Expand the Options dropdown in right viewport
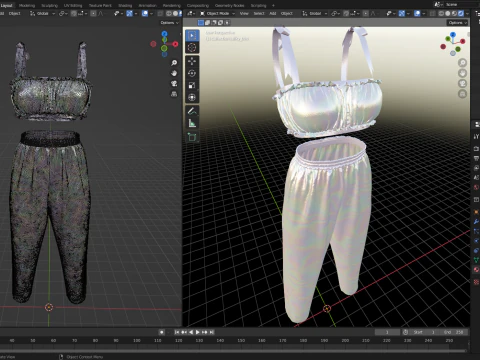 458,23
